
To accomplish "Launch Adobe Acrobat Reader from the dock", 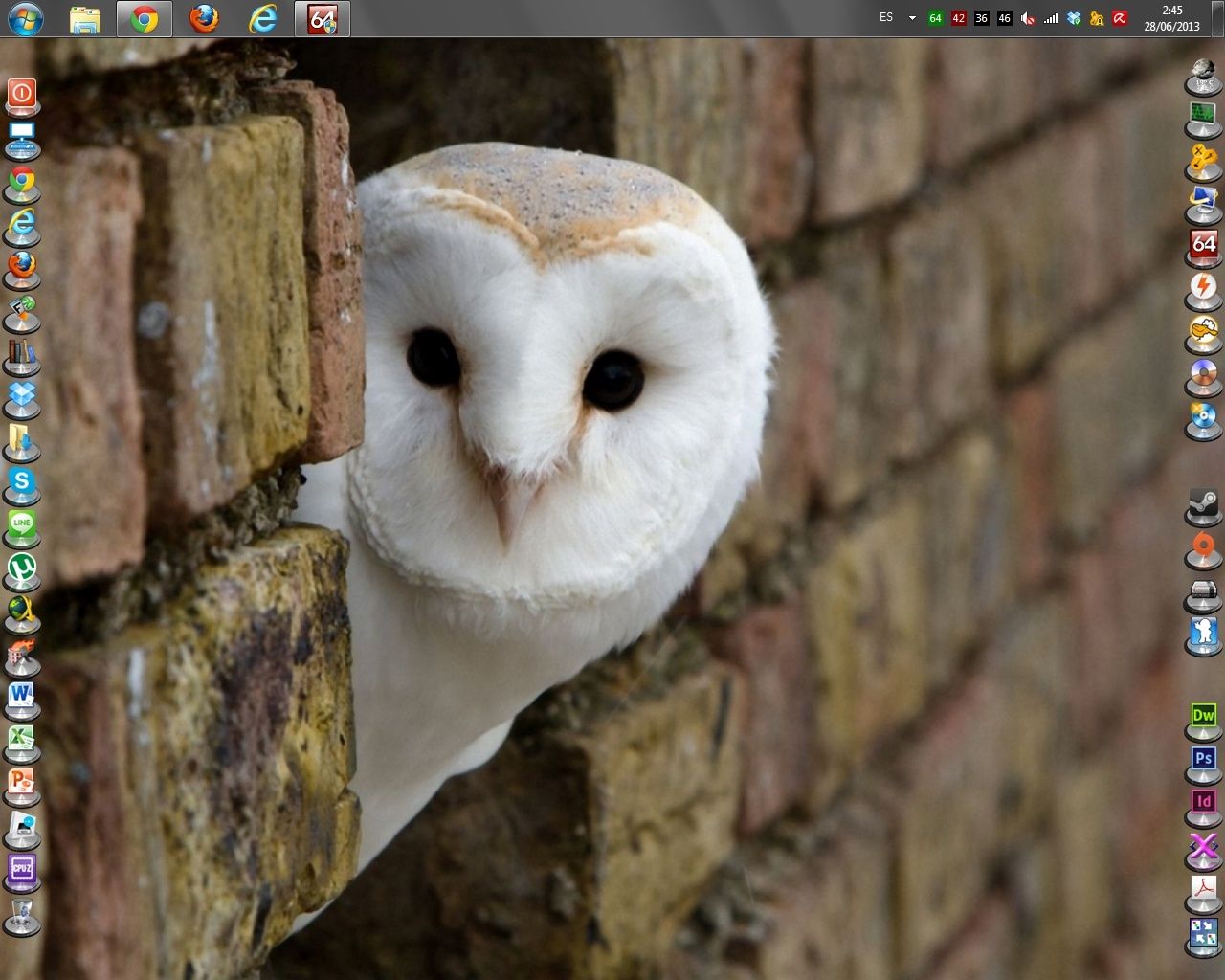I will click(1203, 892).
